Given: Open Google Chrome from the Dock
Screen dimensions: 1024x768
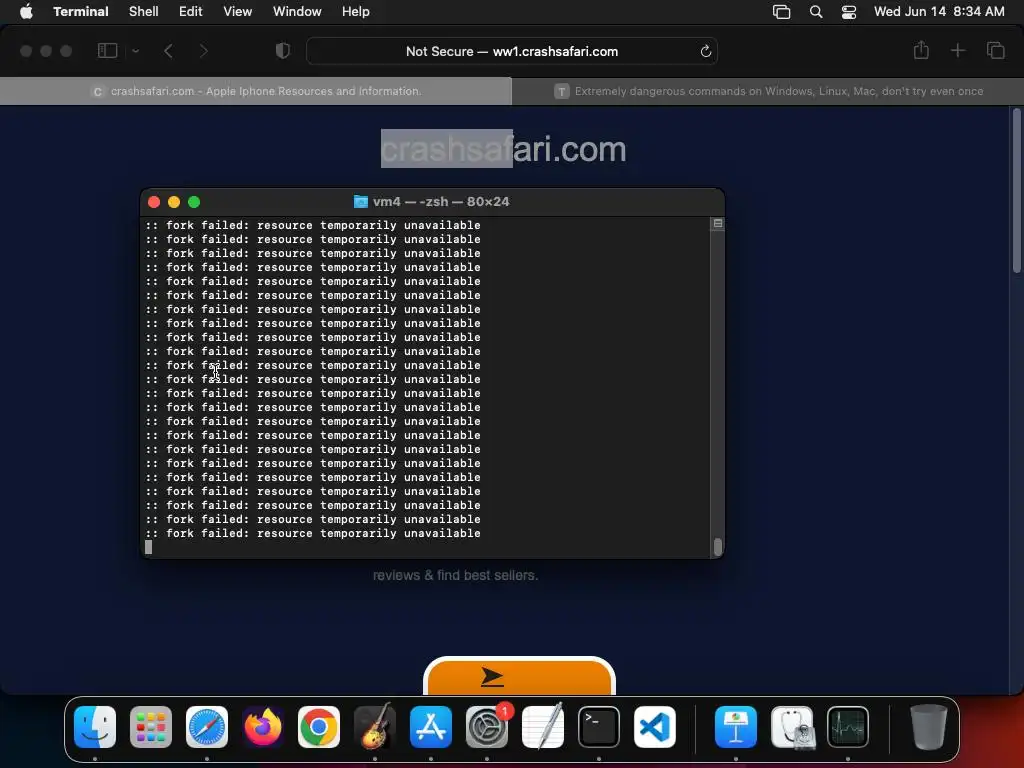Looking at the screenshot, I should tap(319, 727).
